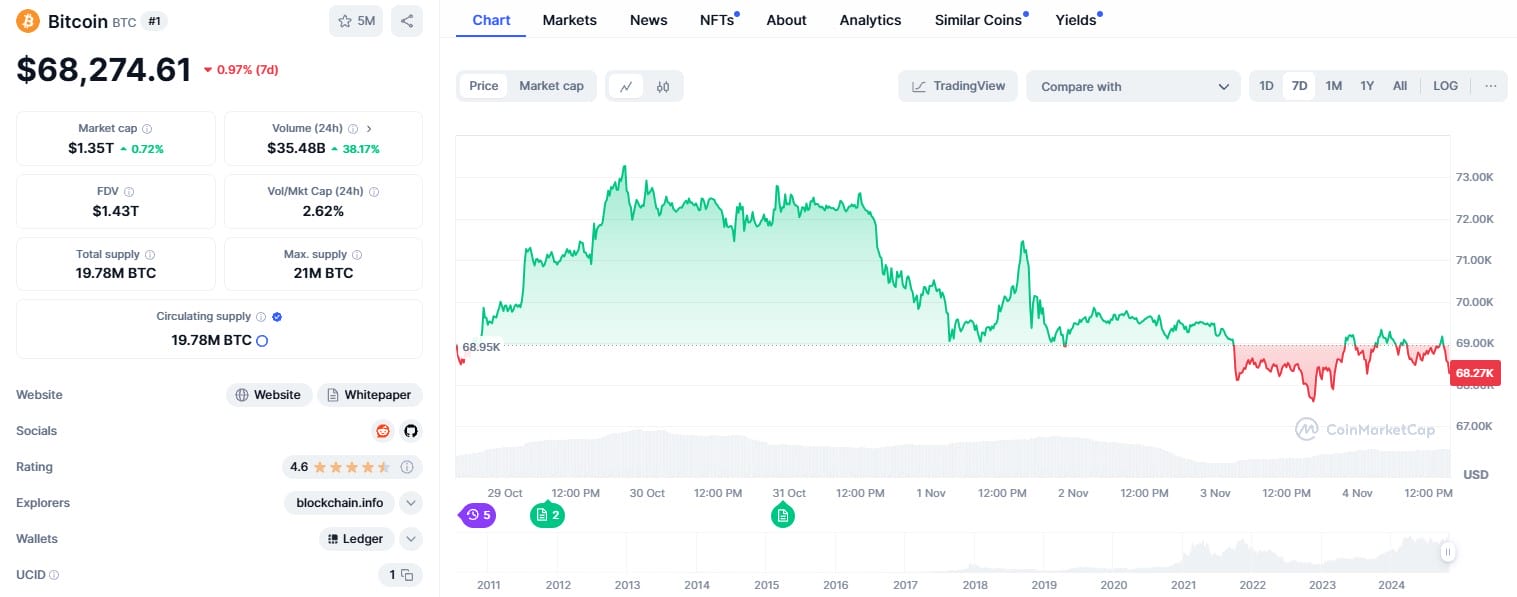This screenshot has width=1517, height=597.
Task: Click the Total supply info icon
Action: [150, 255]
